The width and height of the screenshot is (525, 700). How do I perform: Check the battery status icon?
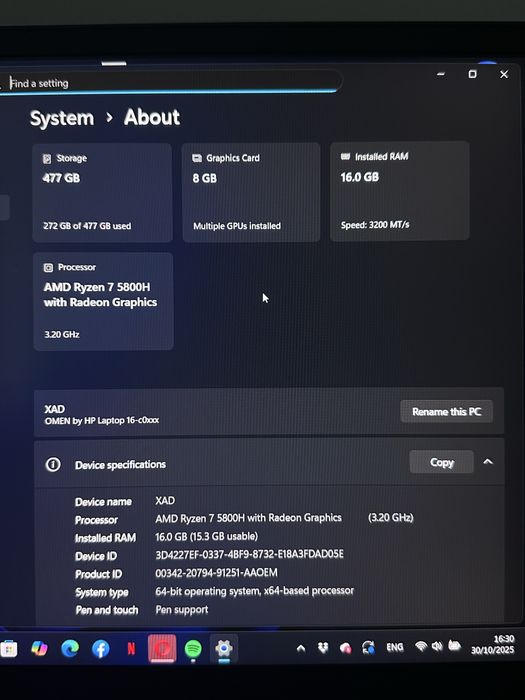click(454, 646)
